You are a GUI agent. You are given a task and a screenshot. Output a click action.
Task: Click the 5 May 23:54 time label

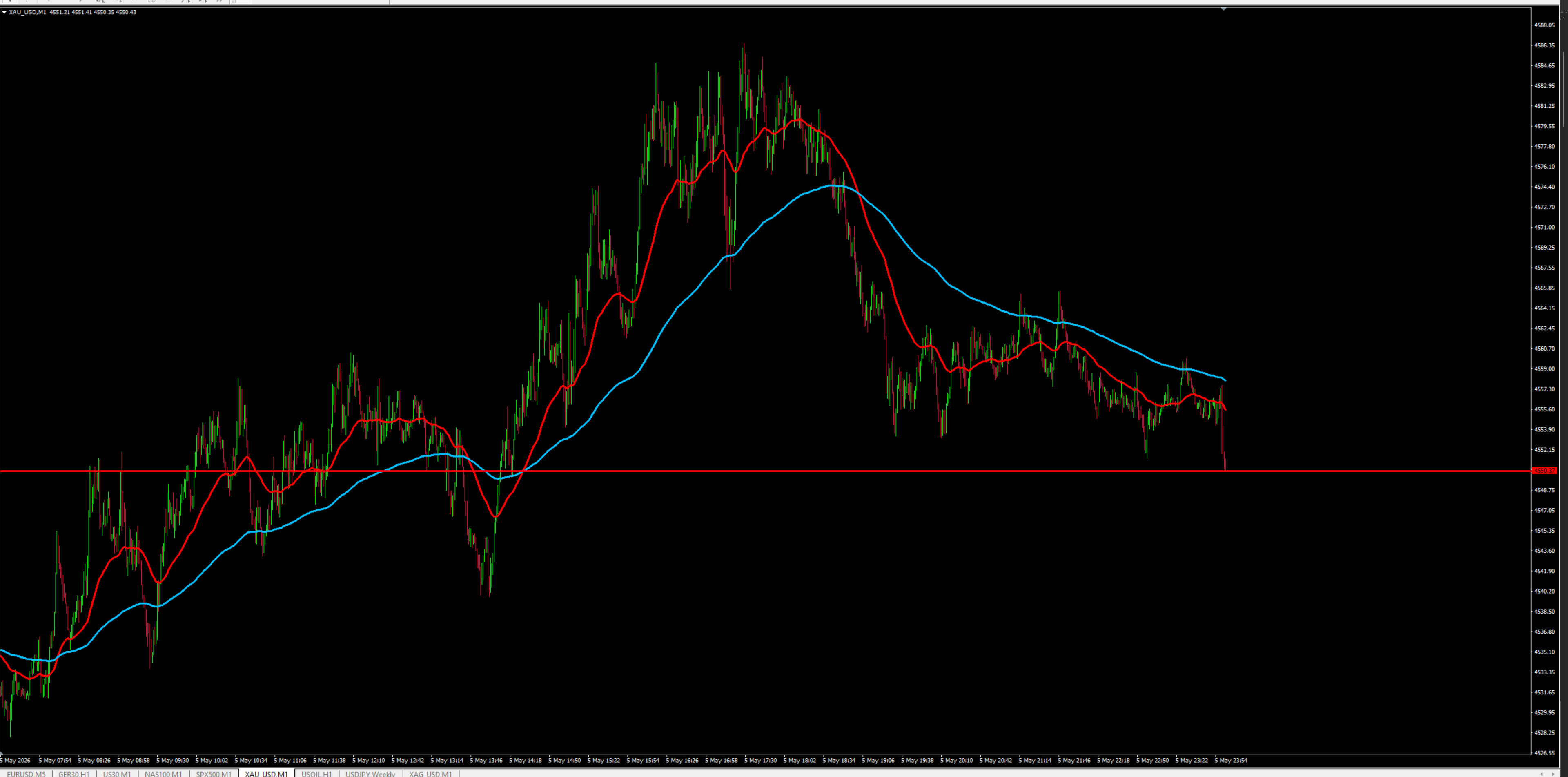tap(1231, 760)
